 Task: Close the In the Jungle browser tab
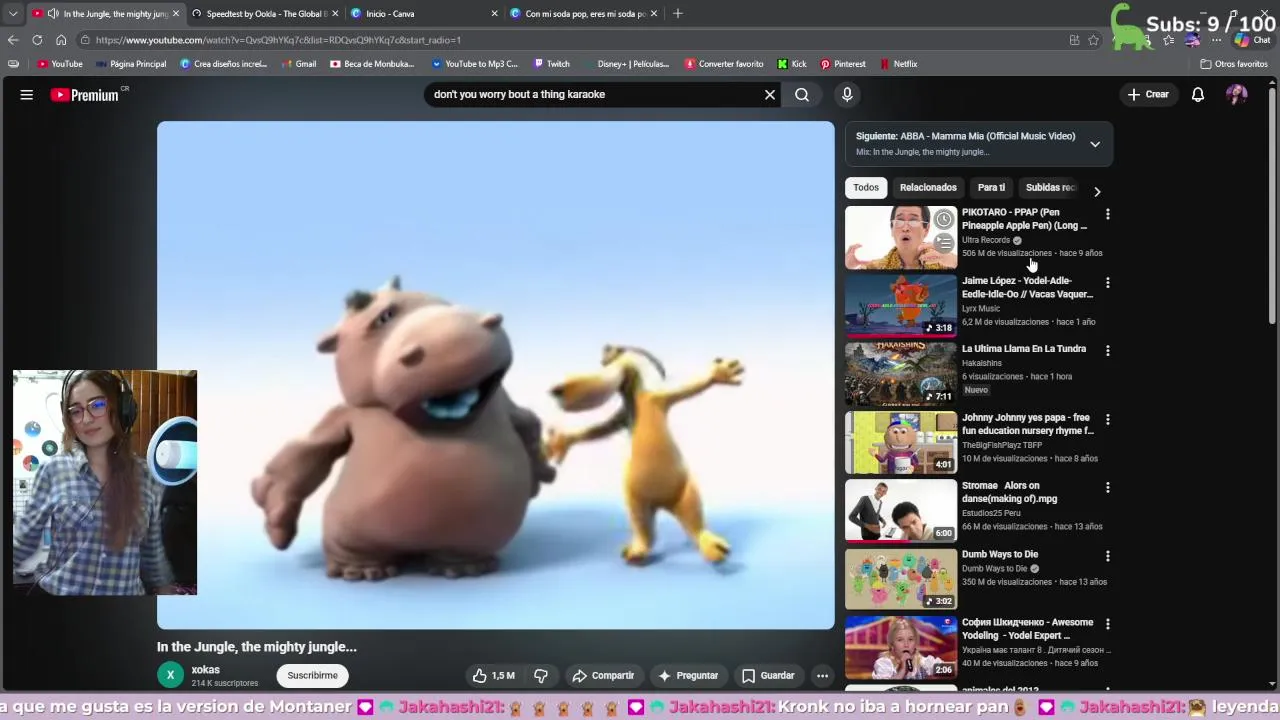[176, 14]
